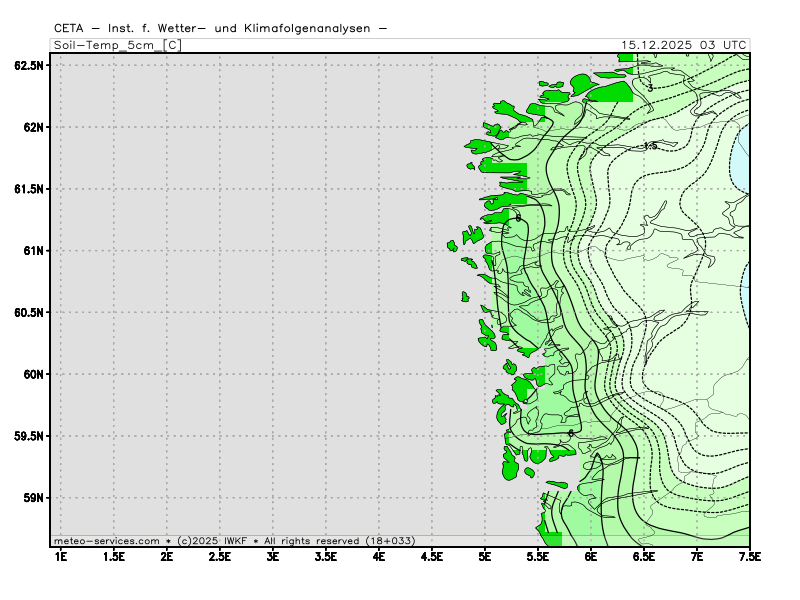Select the 1.5 contour line label
The height and width of the screenshot is (600, 800).
(650, 146)
